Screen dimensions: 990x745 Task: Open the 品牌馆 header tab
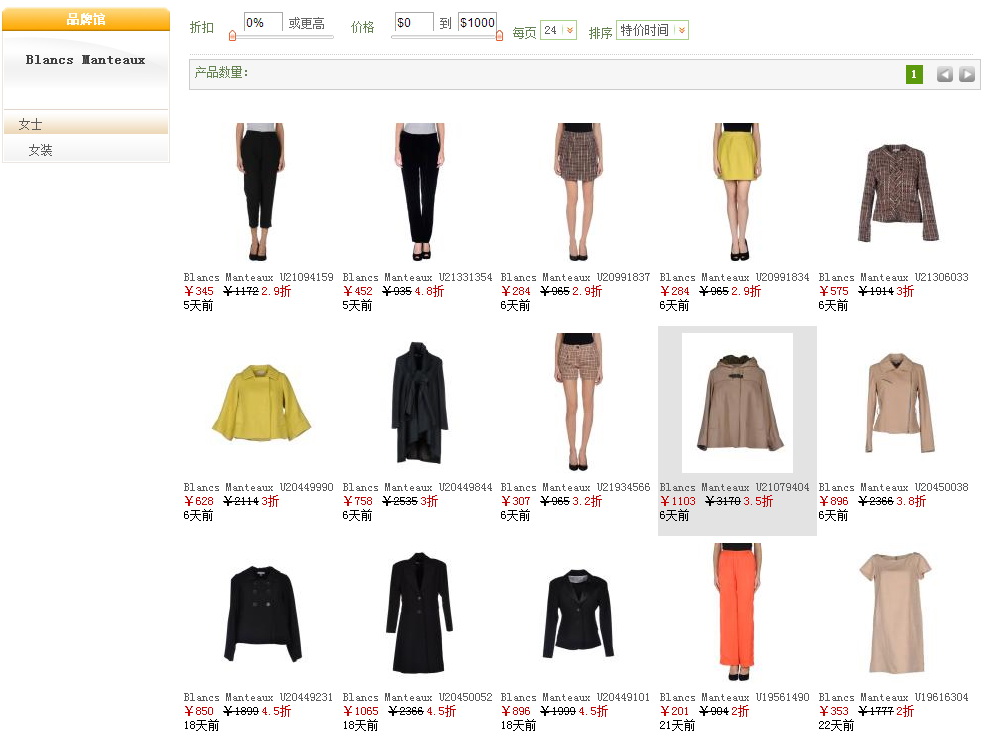click(86, 20)
